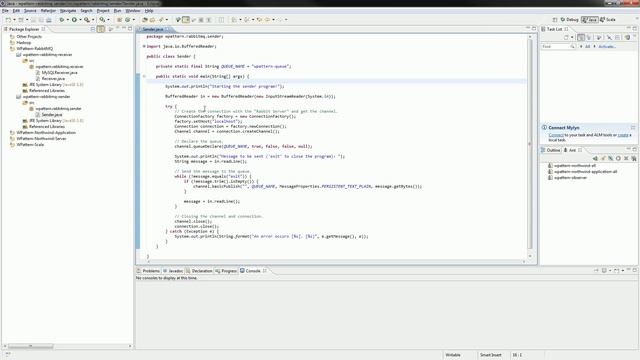Switch to the Progress tab
Image resolution: width=640 pixels, height=360 pixels.
click(x=226, y=271)
